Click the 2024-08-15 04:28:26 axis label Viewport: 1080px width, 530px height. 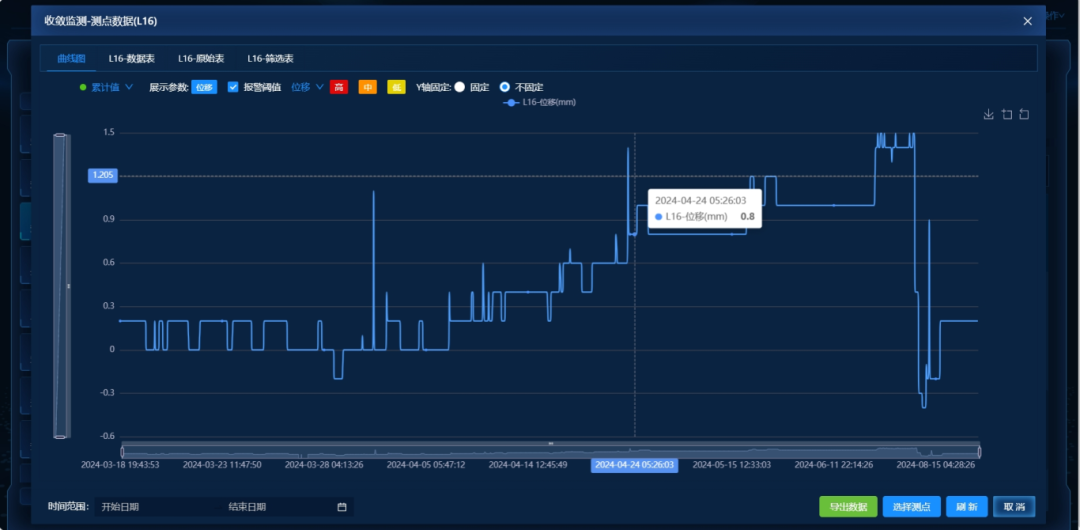pos(935,465)
